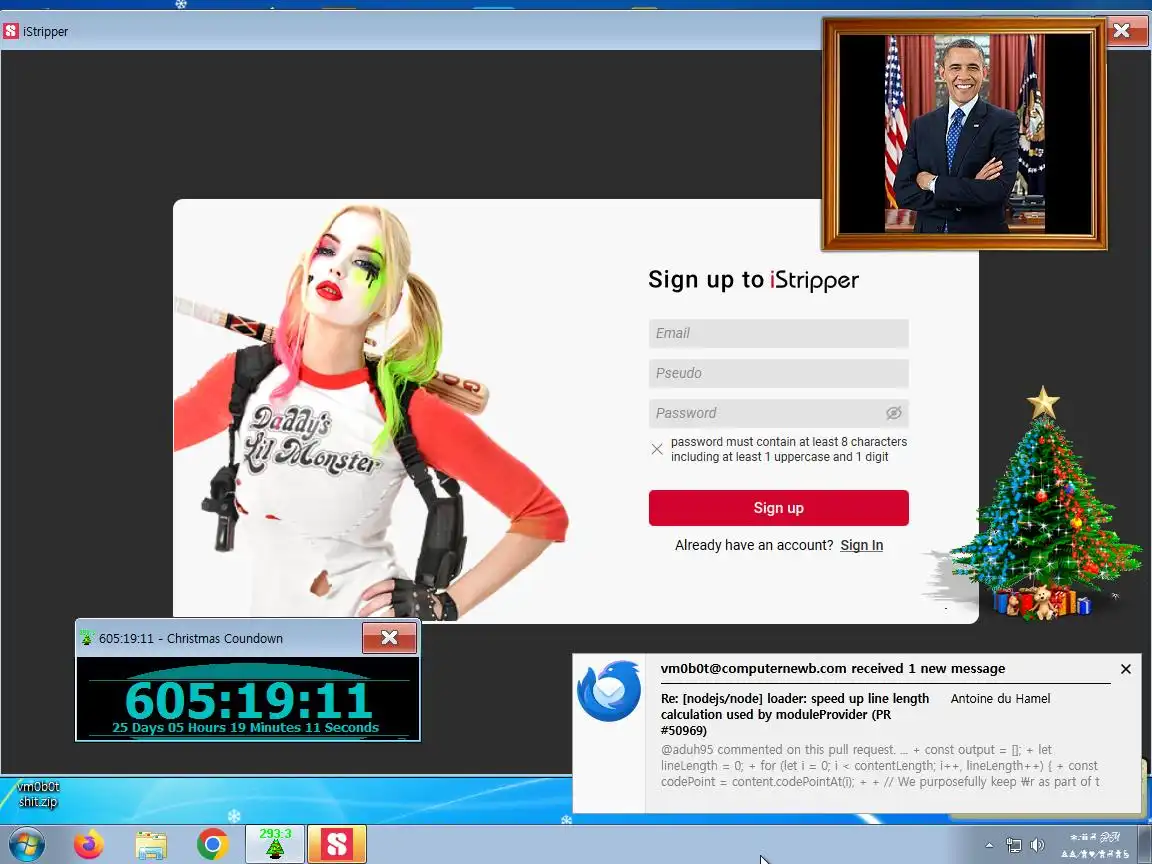Screen dimensions: 1152x864
Task: Follow the Sign In link
Action: coord(861,545)
